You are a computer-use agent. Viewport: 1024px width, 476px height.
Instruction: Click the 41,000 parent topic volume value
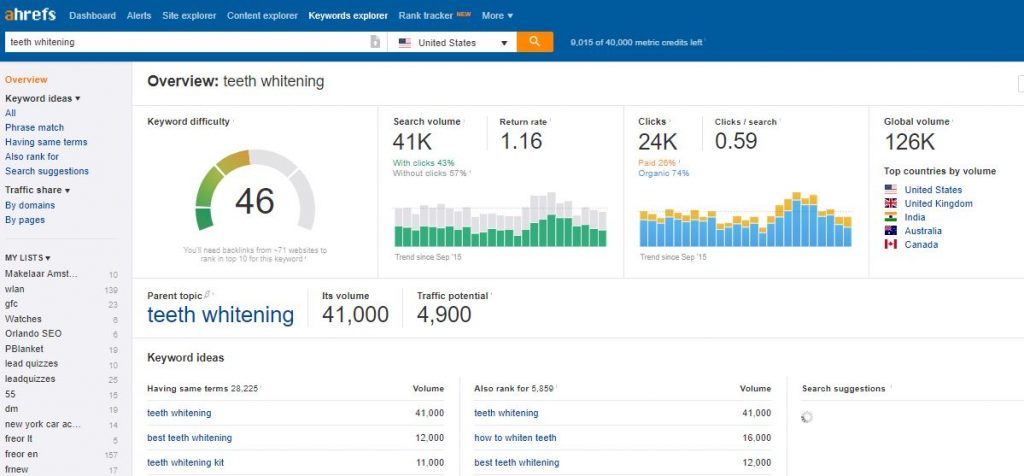tap(355, 315)
